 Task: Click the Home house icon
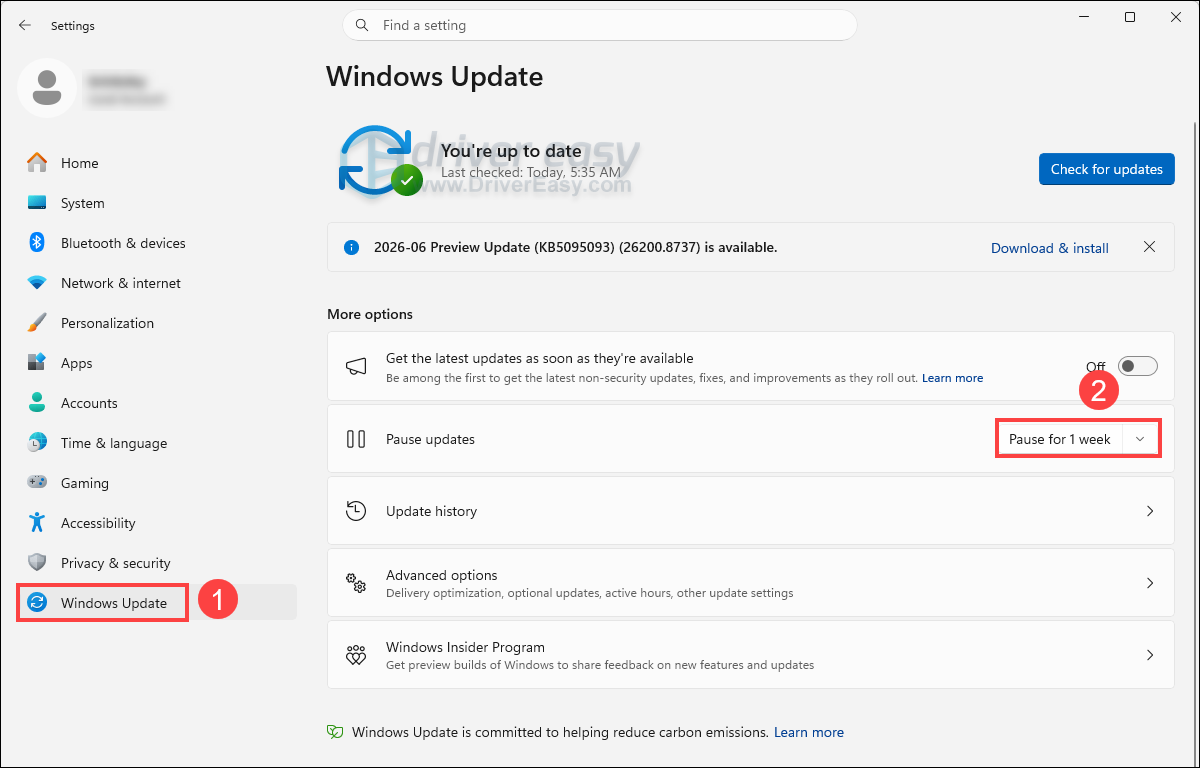pos(37,163)
